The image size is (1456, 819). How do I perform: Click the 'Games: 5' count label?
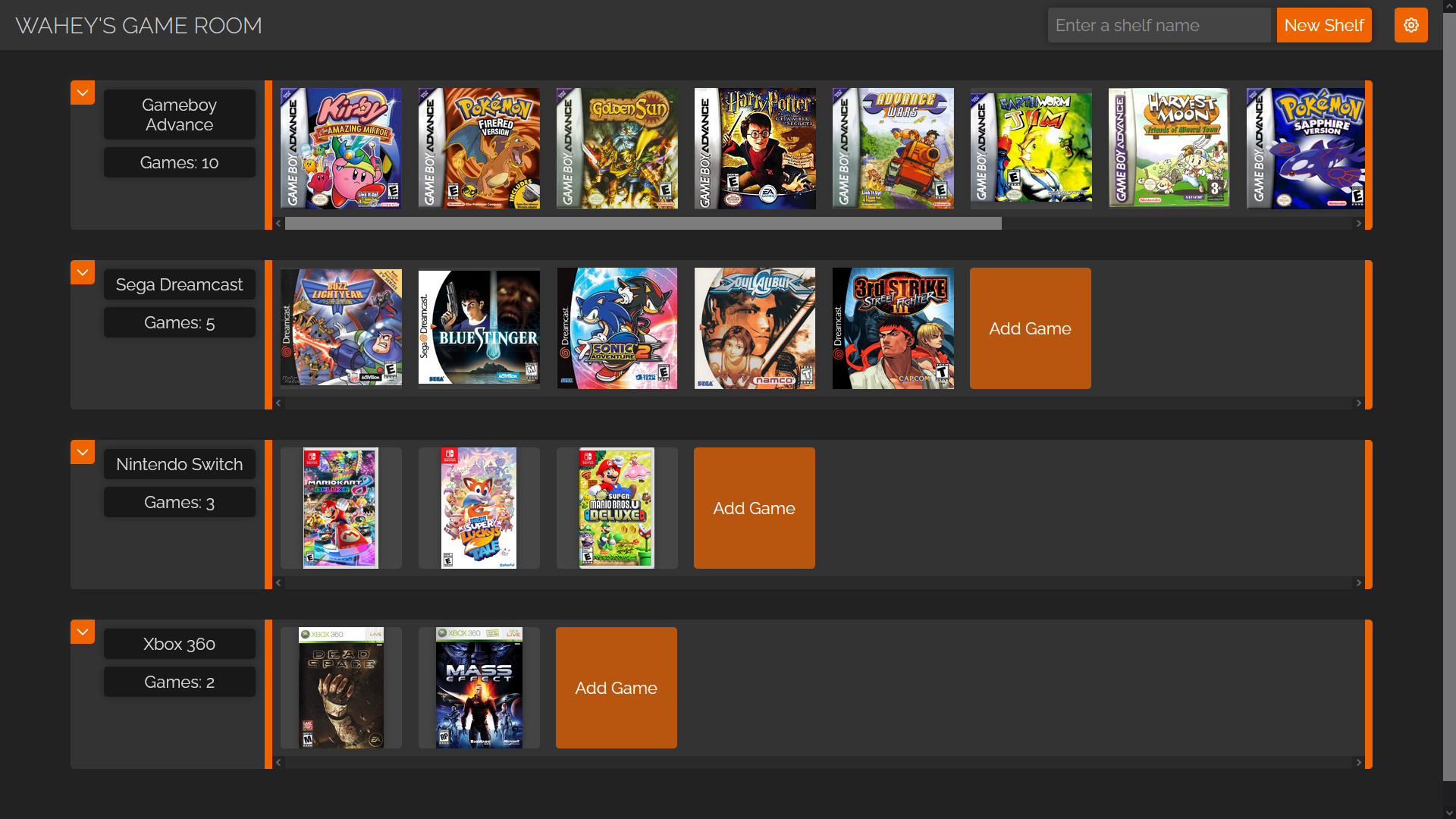pos(180,322)
